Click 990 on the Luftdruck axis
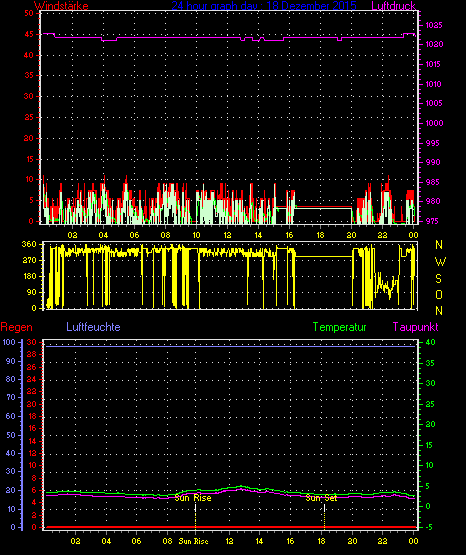 (x=433, y=162)
